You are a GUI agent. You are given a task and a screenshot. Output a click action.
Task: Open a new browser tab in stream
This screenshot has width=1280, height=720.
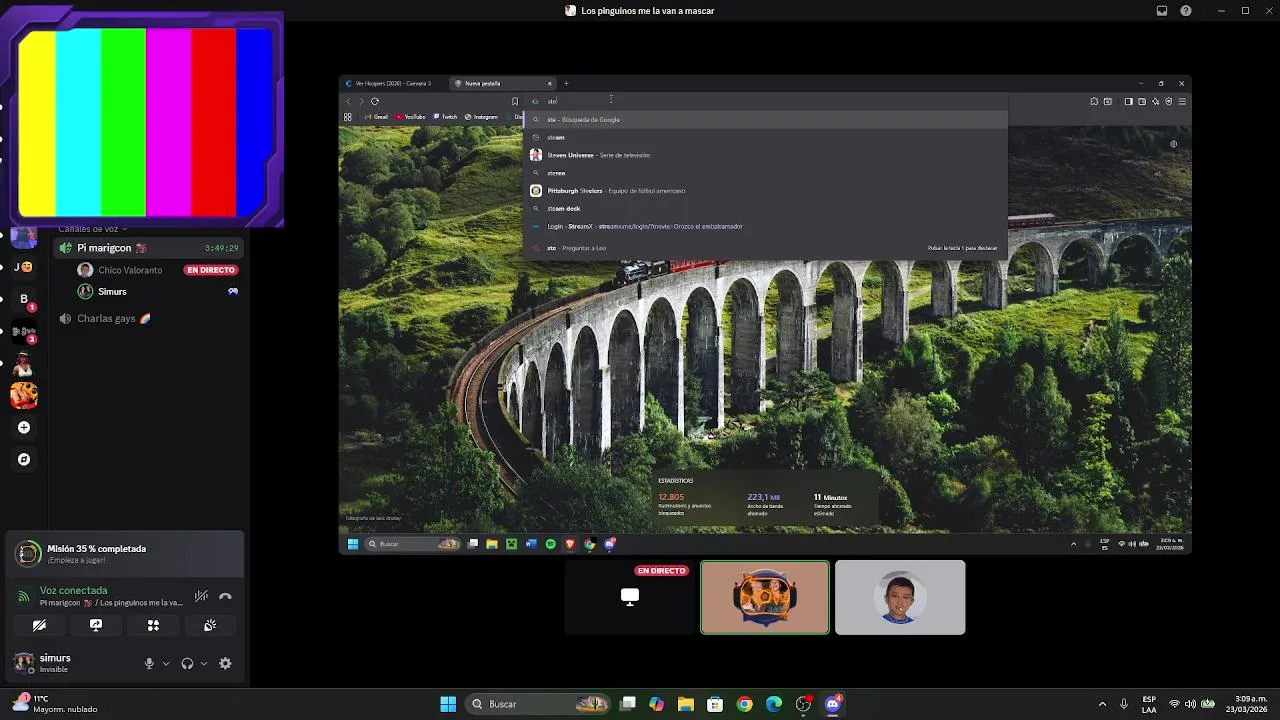pos(566,83)
